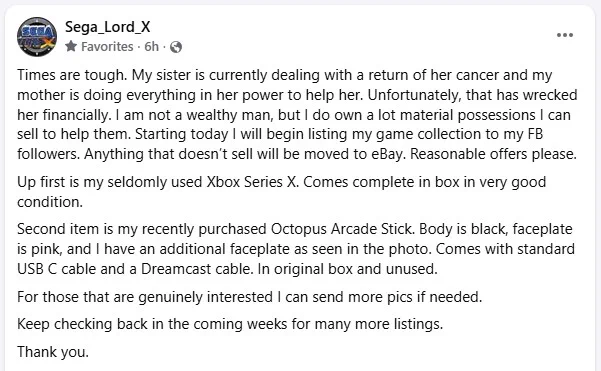Click the 'Thank you.' closing line
This screenshot has height=371, width=601.
click(53, 352)
